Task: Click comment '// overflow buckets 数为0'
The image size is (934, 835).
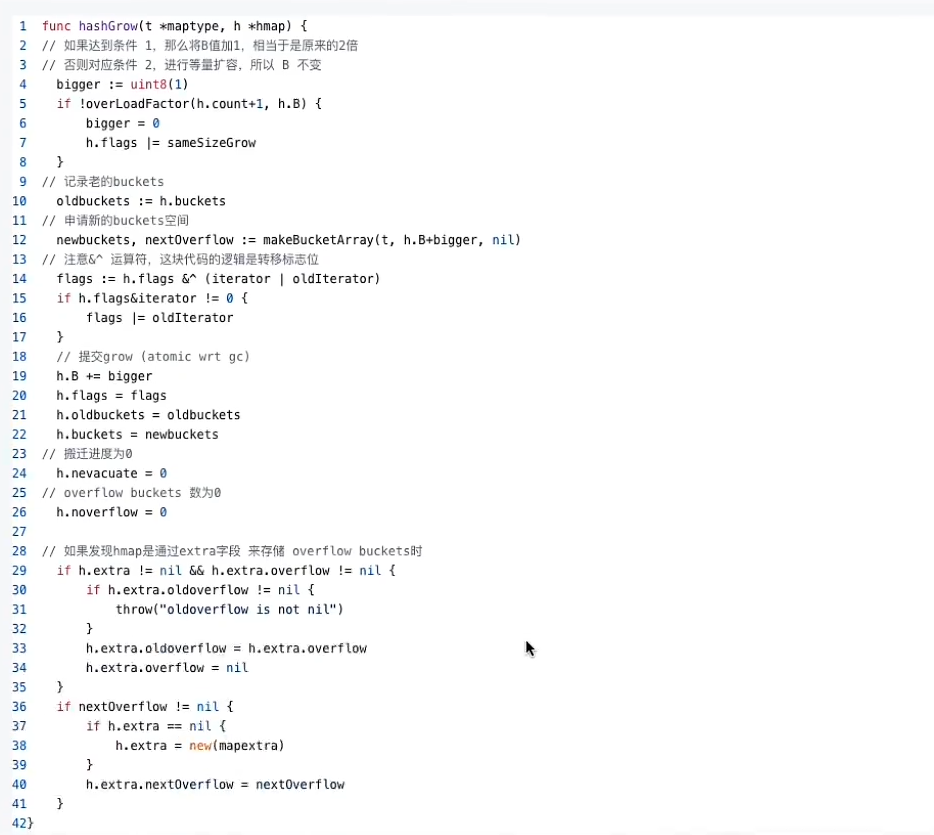Action: (x=132, y=493)
